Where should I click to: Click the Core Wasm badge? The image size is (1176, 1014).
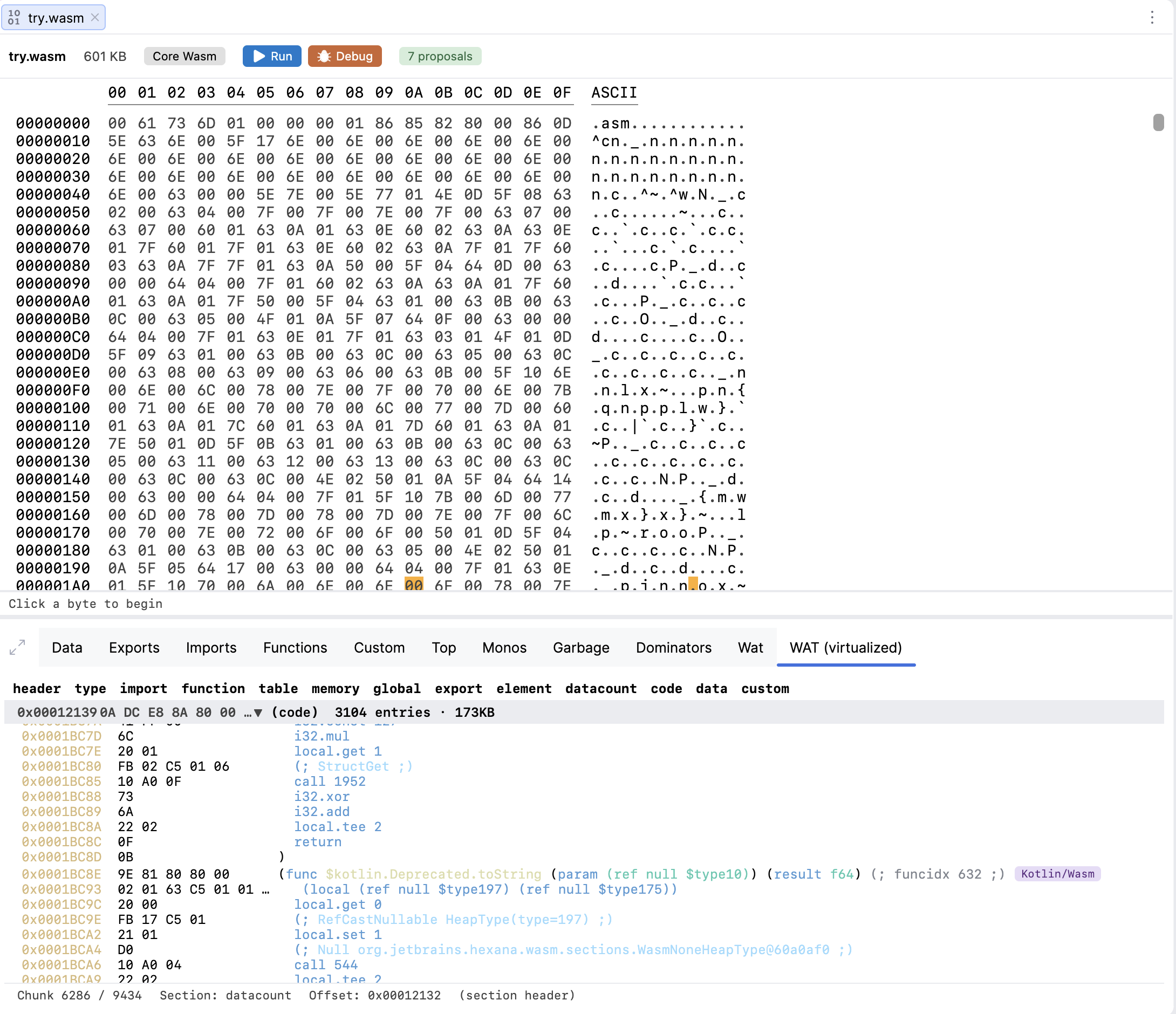click(184, 56)
